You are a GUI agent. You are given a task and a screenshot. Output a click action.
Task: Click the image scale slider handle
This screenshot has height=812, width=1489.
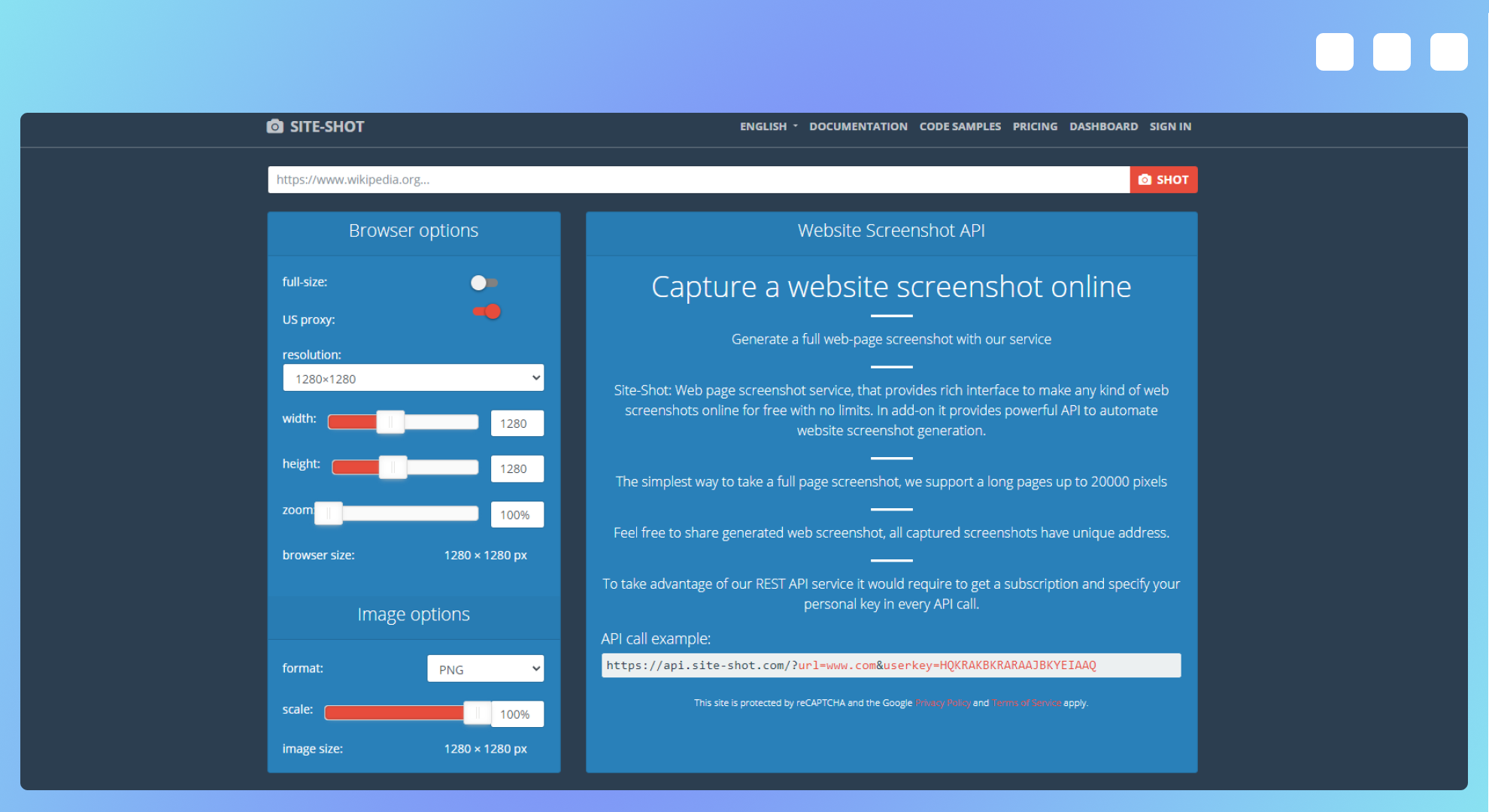(x=477, y=712)
